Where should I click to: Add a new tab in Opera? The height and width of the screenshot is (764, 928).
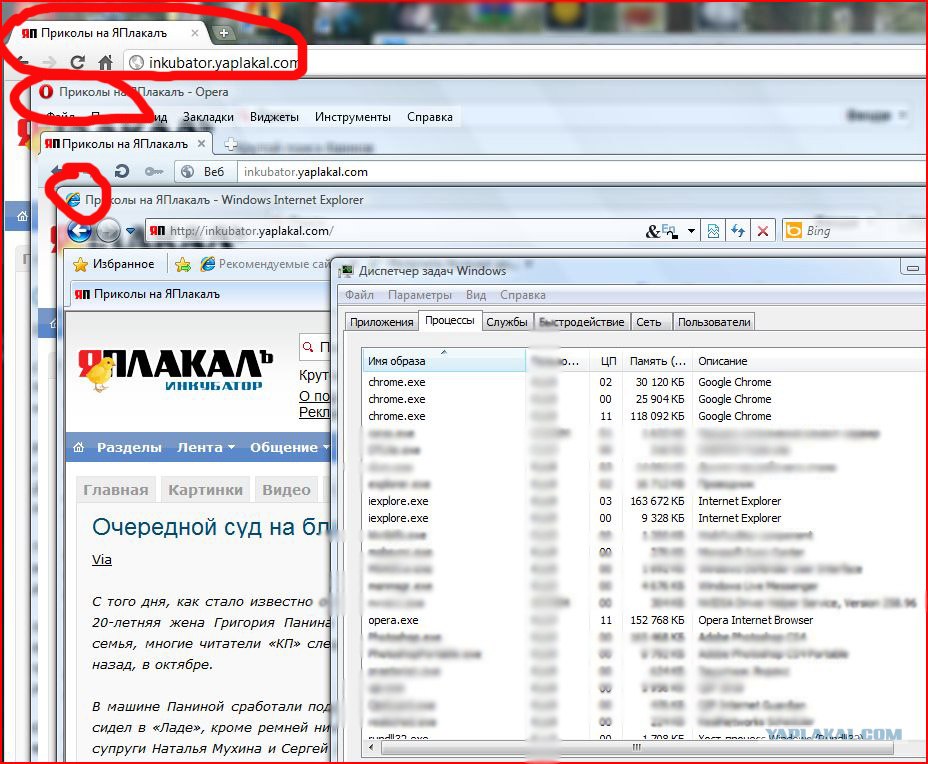[x=231, y=144]
